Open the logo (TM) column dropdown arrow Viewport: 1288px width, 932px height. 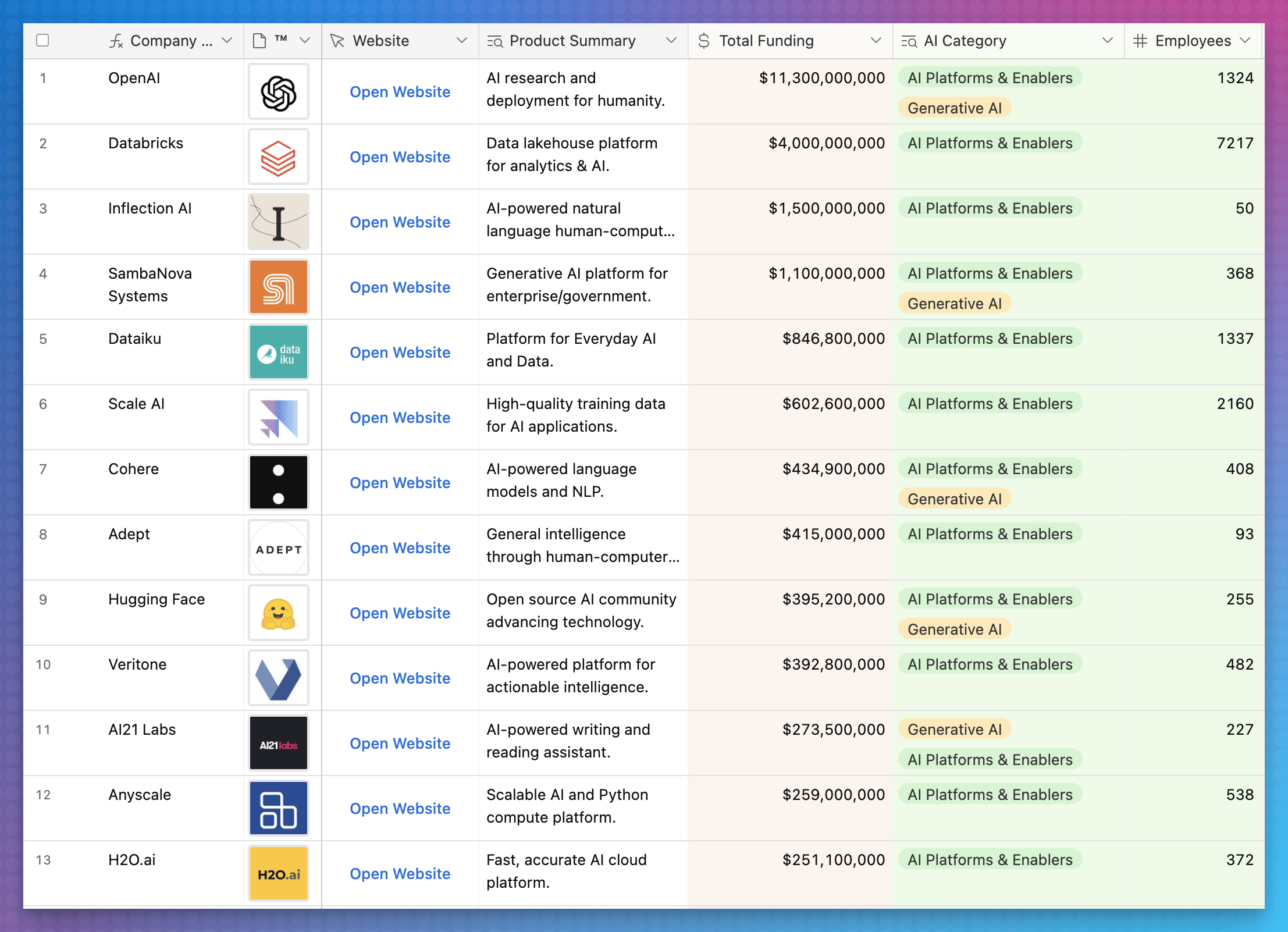tap(305, 41)
